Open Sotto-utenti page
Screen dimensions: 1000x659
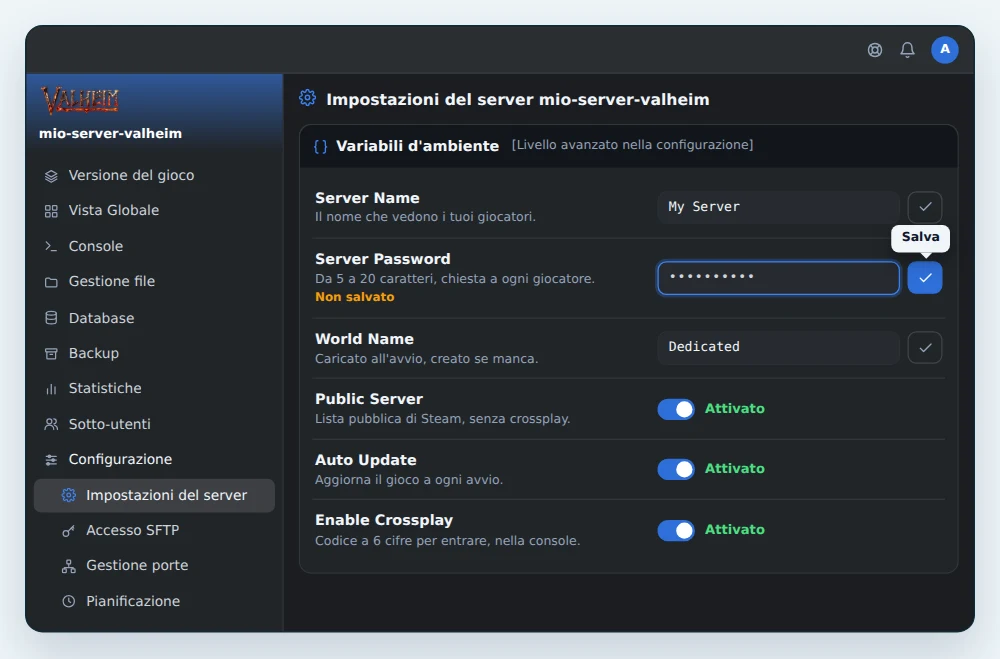[x=154, y=424]
